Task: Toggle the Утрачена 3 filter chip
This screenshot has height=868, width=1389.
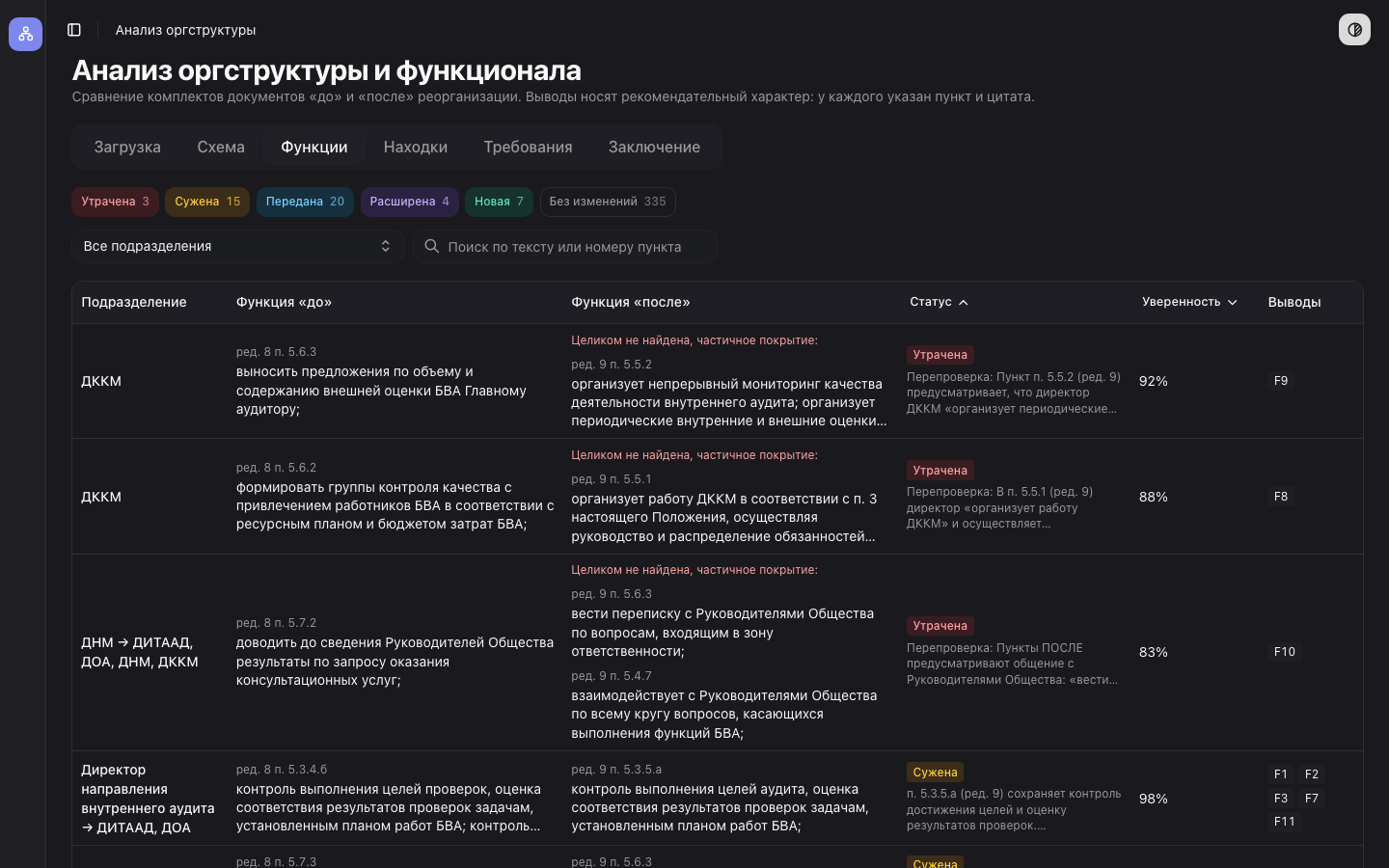Action: coord(115,202)
